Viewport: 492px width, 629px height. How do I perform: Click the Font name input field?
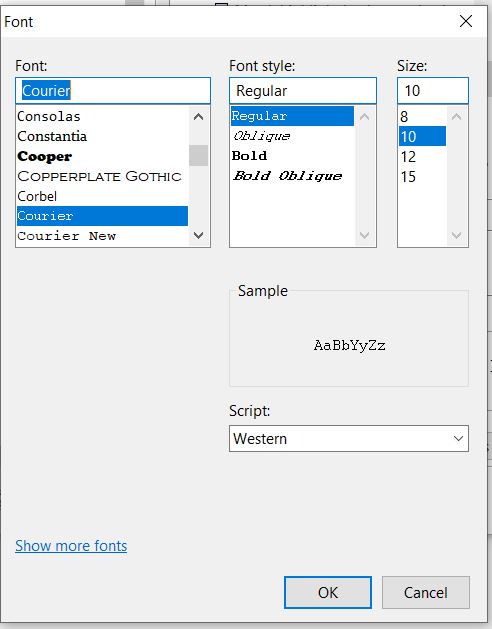pyautogui.click(x=113, y=91)
